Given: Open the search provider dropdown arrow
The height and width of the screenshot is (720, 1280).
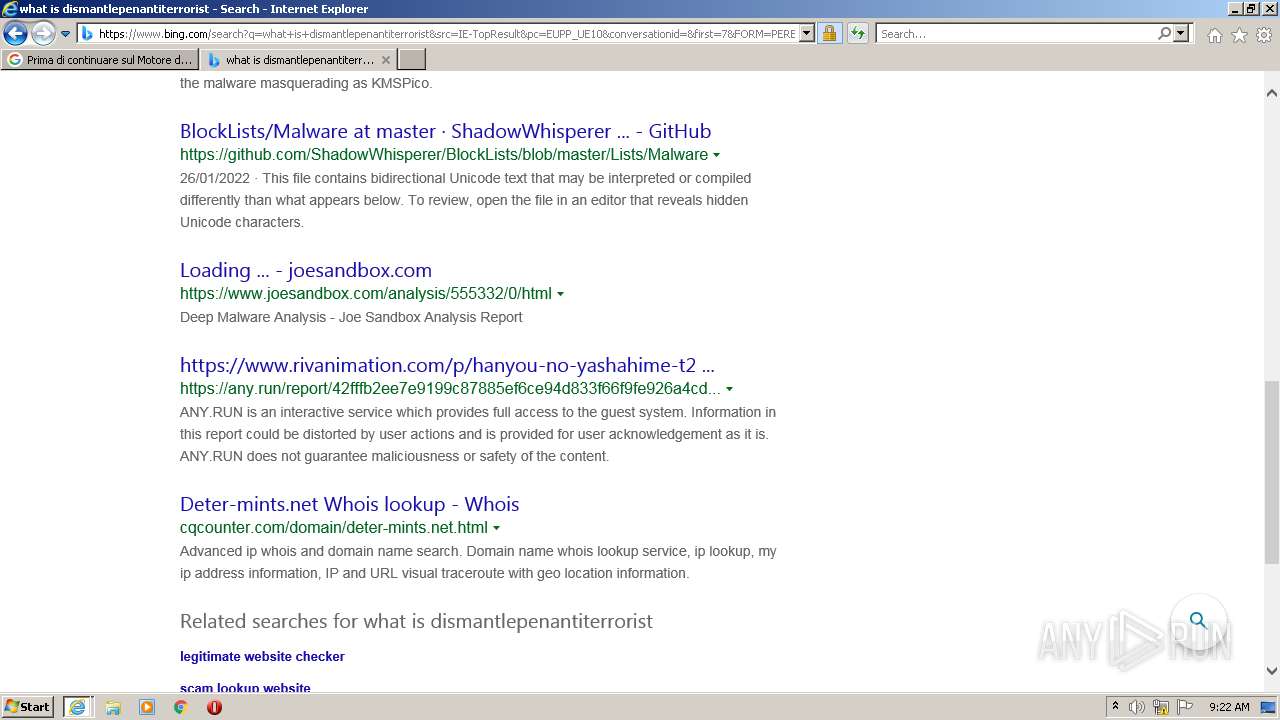Looking at the screenshot, I should pos(1181,34).
